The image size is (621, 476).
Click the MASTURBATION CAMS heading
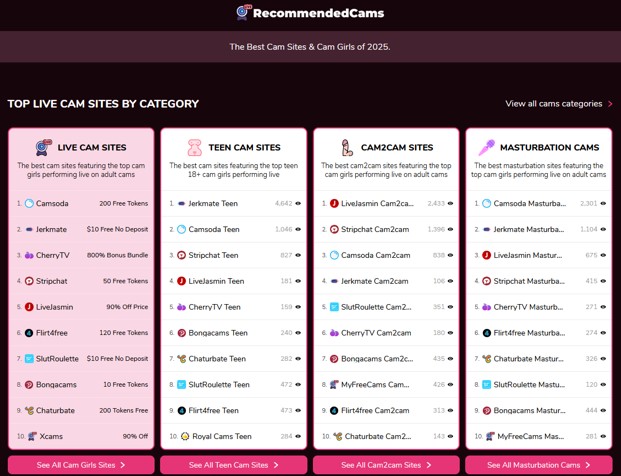pos(549,147)
